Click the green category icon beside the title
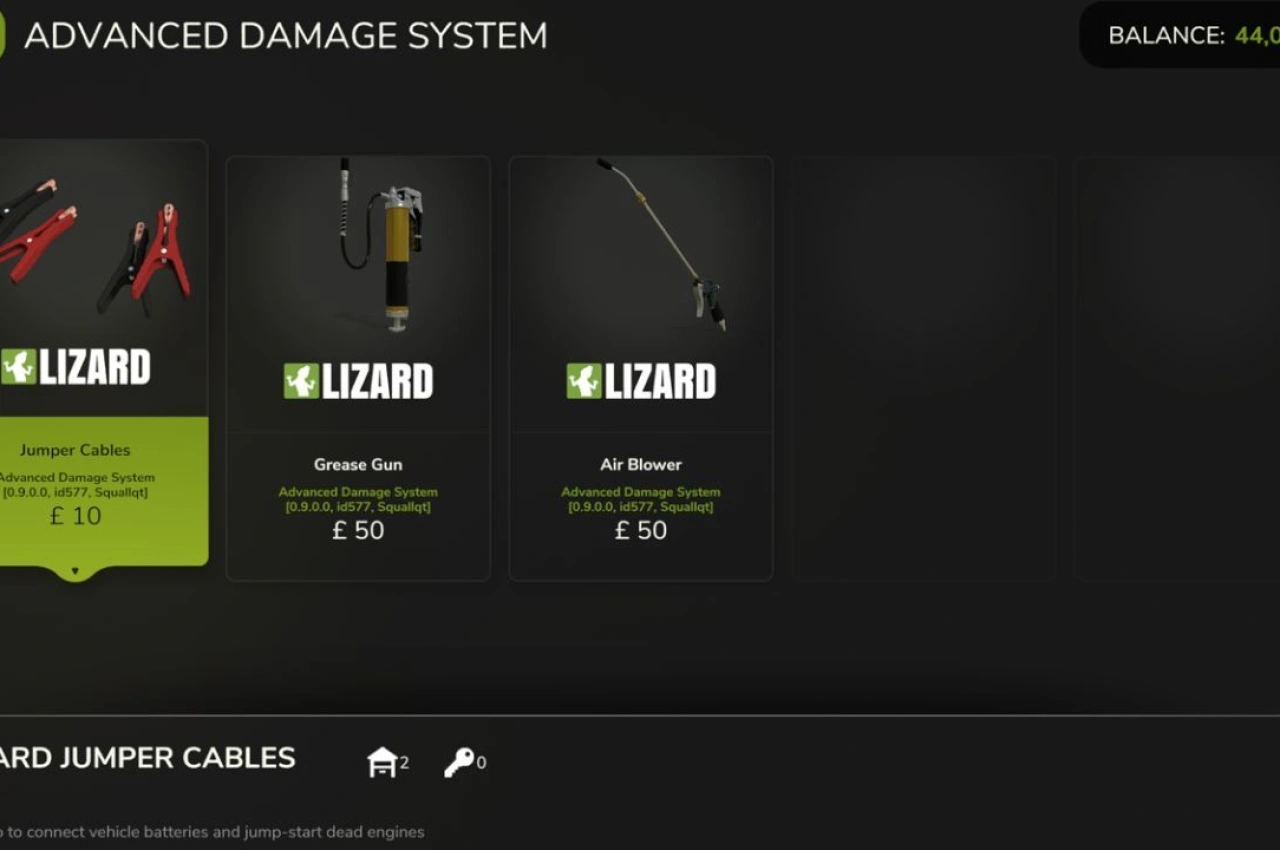 pyautogui.click(x=2, y=36)
